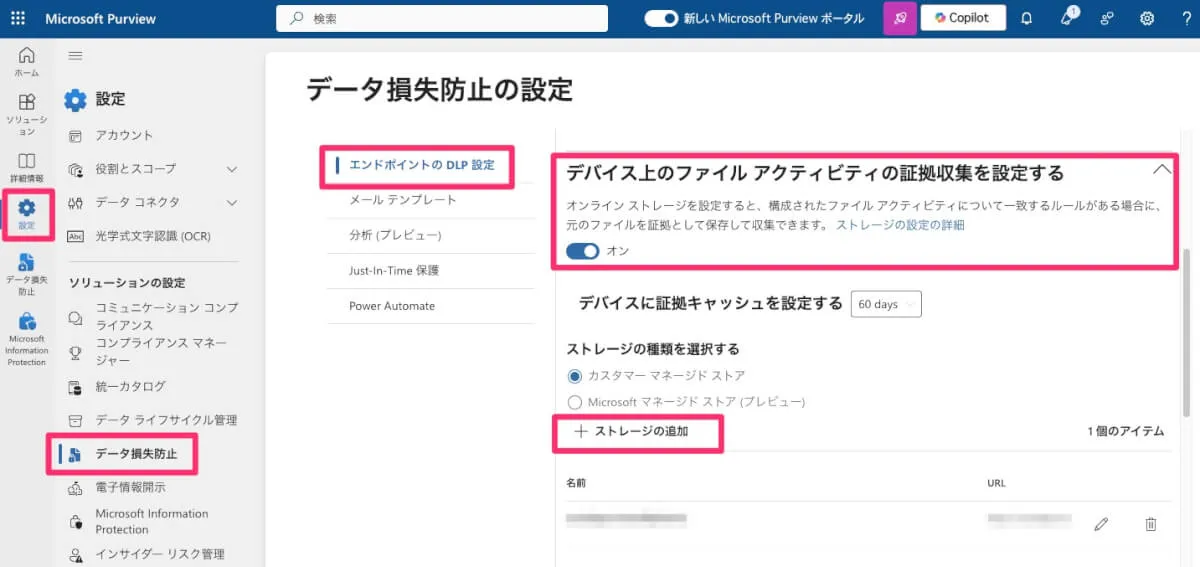The image size is (1200, 567).
Task: Select the 設定 gear in left rail
Action: (27, 207)
